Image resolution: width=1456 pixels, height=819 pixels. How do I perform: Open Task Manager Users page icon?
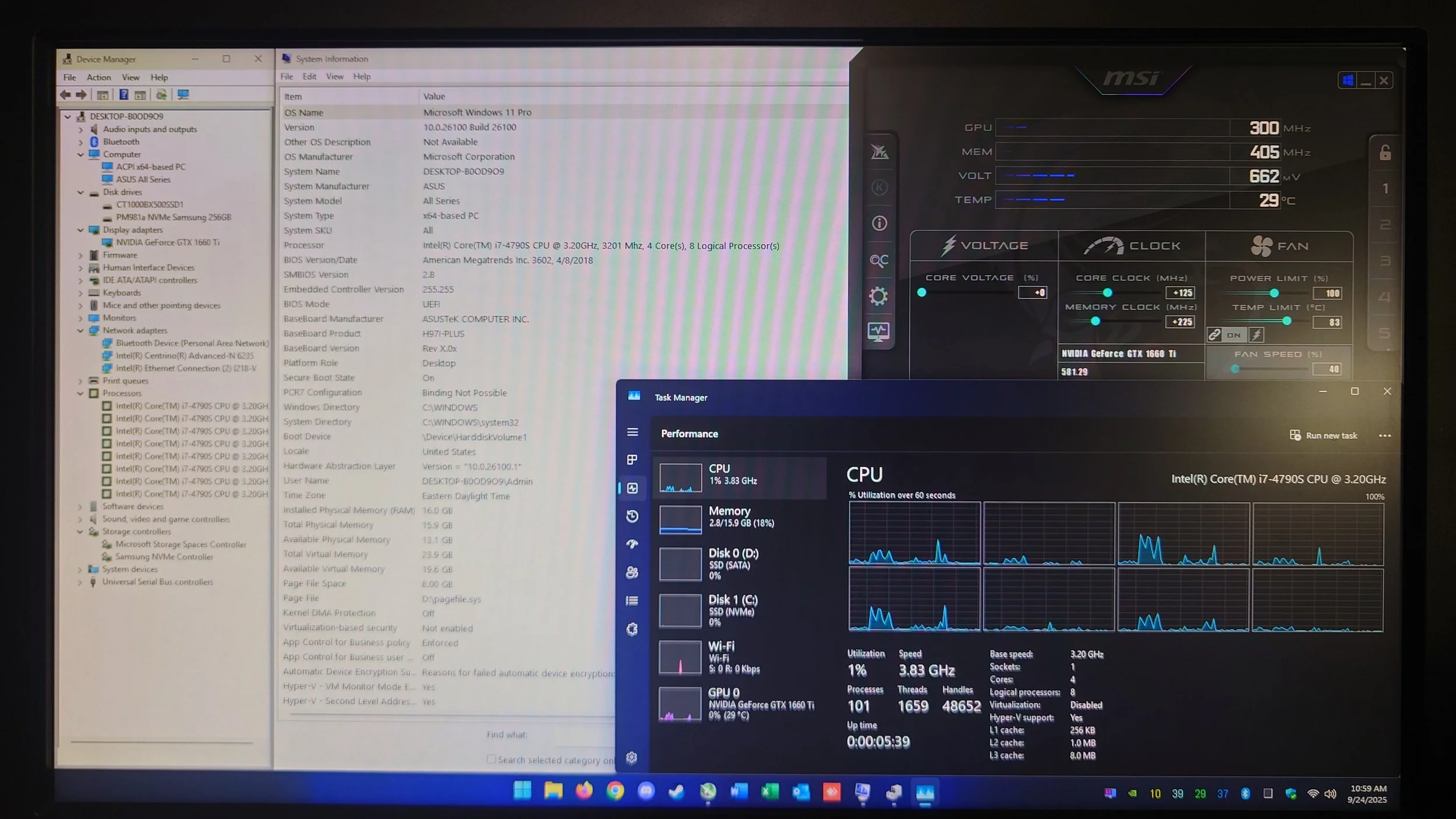[632, 573]
